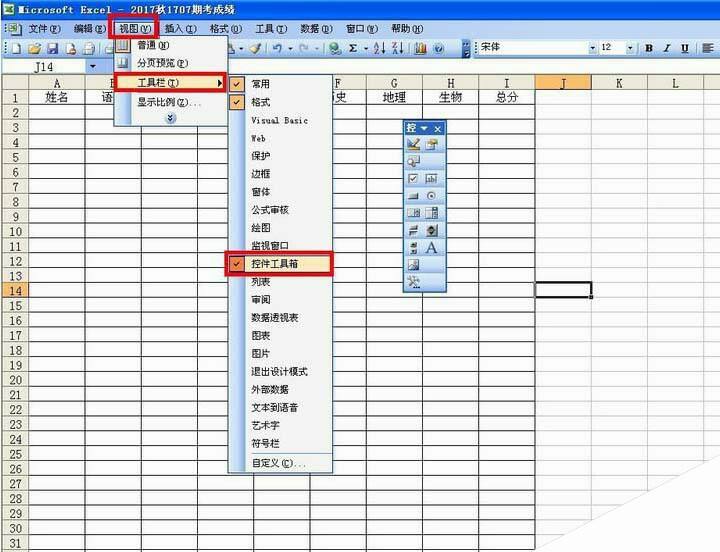Select the List Box control icon
Image resolution: width=720 pixels, height=552 pixels.
pyautogui.click(x=413, y=213)
